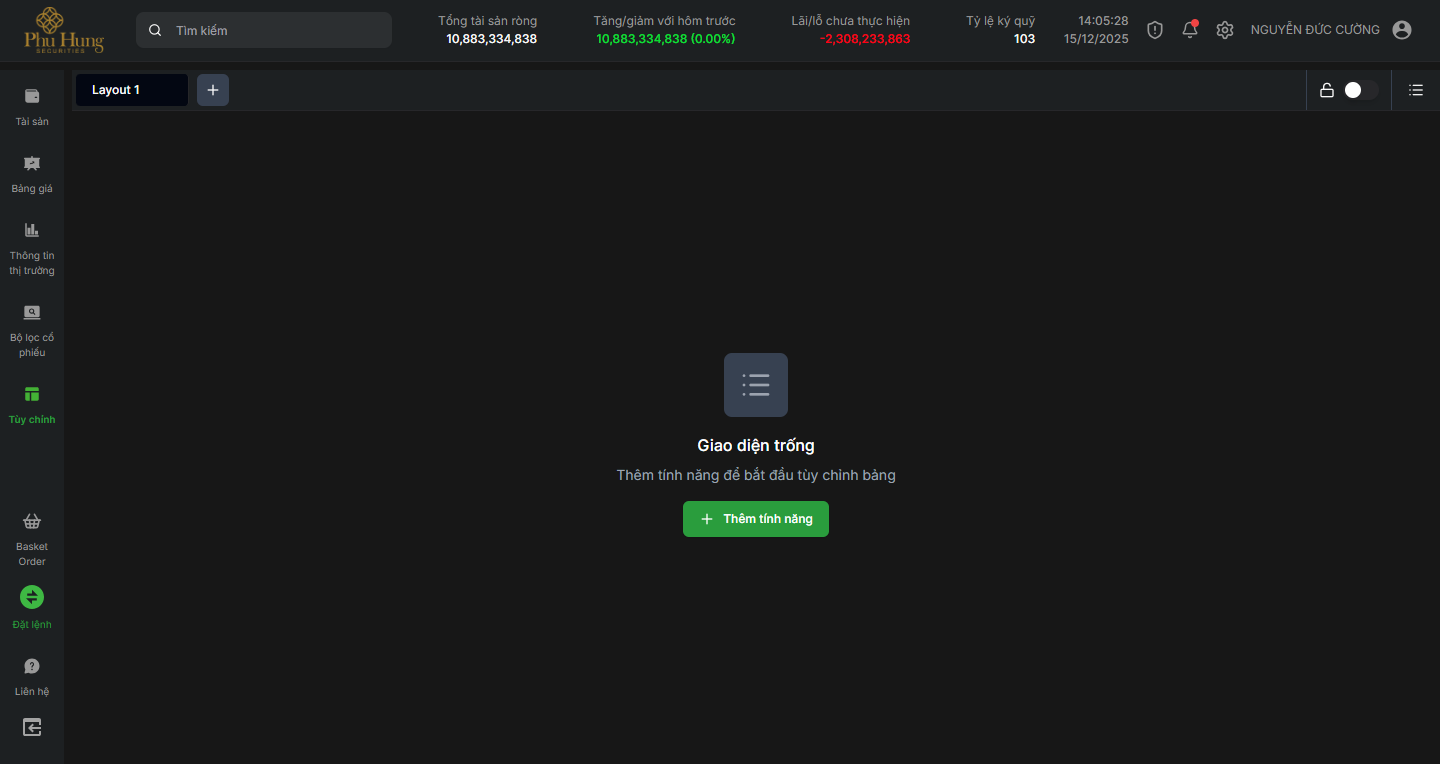Open the Tài sản wallet icon
This screenshot has height=764, width=1440.
(x=32, y=97)
